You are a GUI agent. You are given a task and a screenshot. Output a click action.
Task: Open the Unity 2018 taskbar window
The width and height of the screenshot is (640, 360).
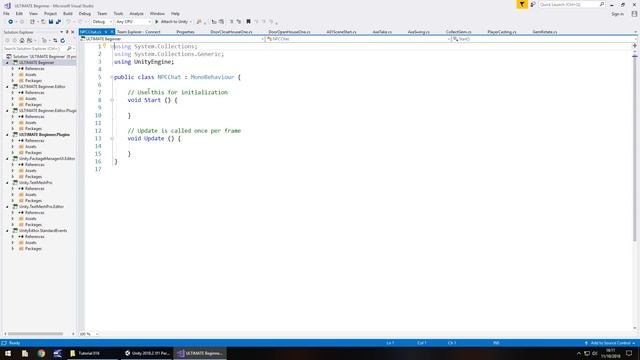coord(147,353)
